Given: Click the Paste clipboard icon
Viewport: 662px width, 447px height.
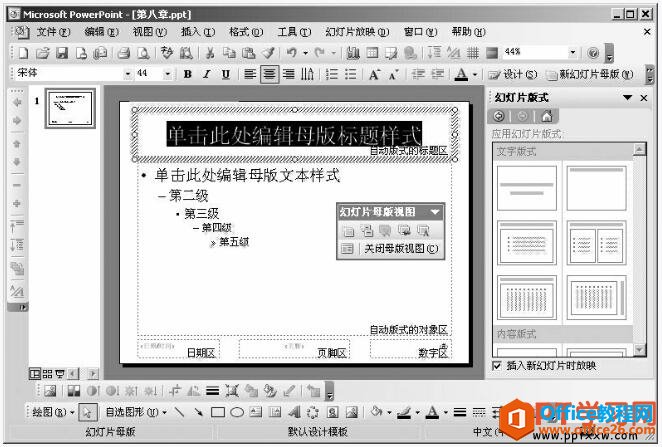Looking at the screenshot, I should (248, 53).
